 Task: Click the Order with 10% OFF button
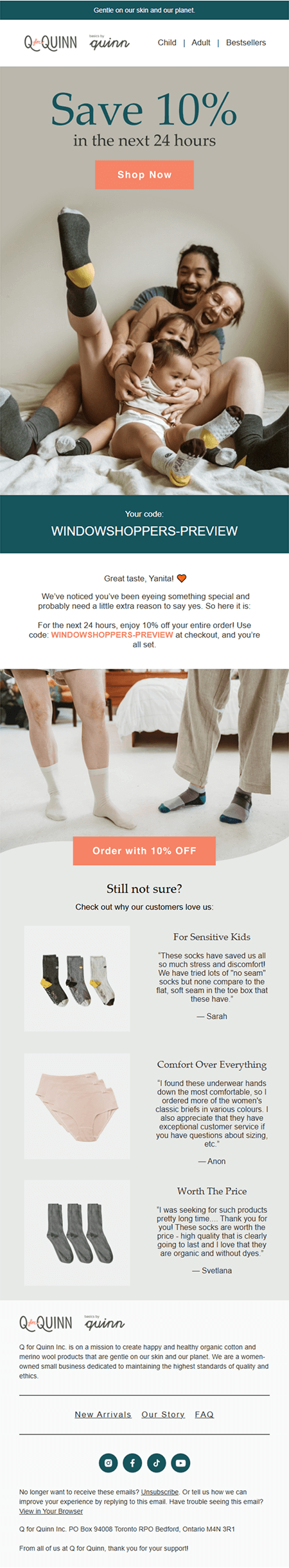[x=144, y=851]
